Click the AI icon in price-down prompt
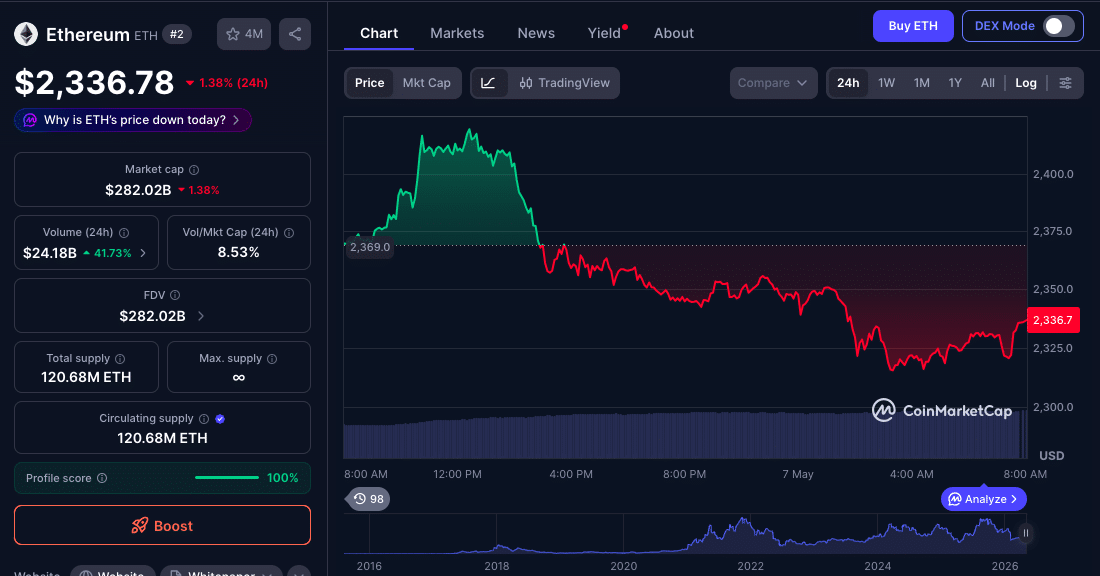Viewport: 1100px width, 576px height. 30,120
